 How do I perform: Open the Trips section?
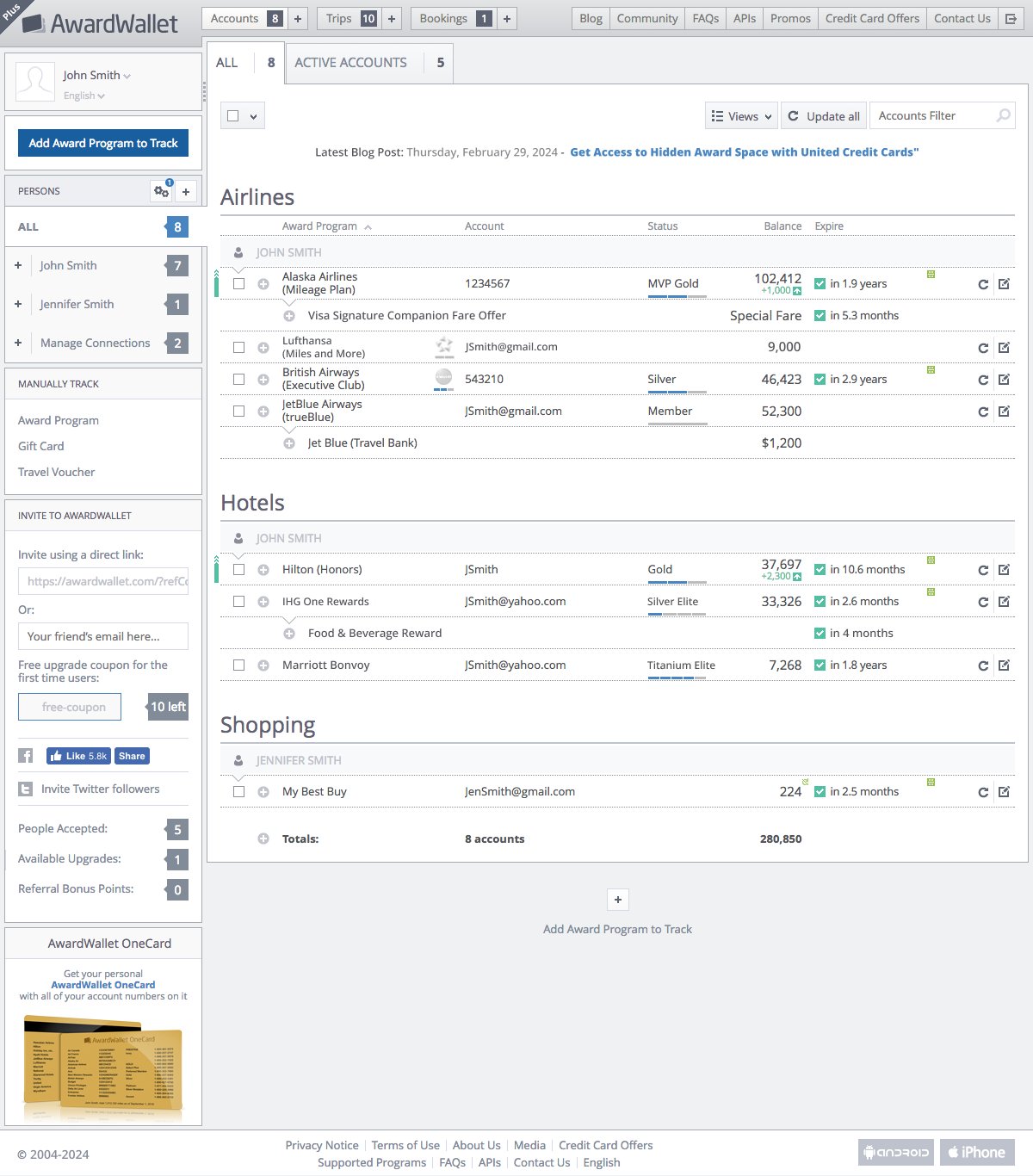(x=349, y=19)
